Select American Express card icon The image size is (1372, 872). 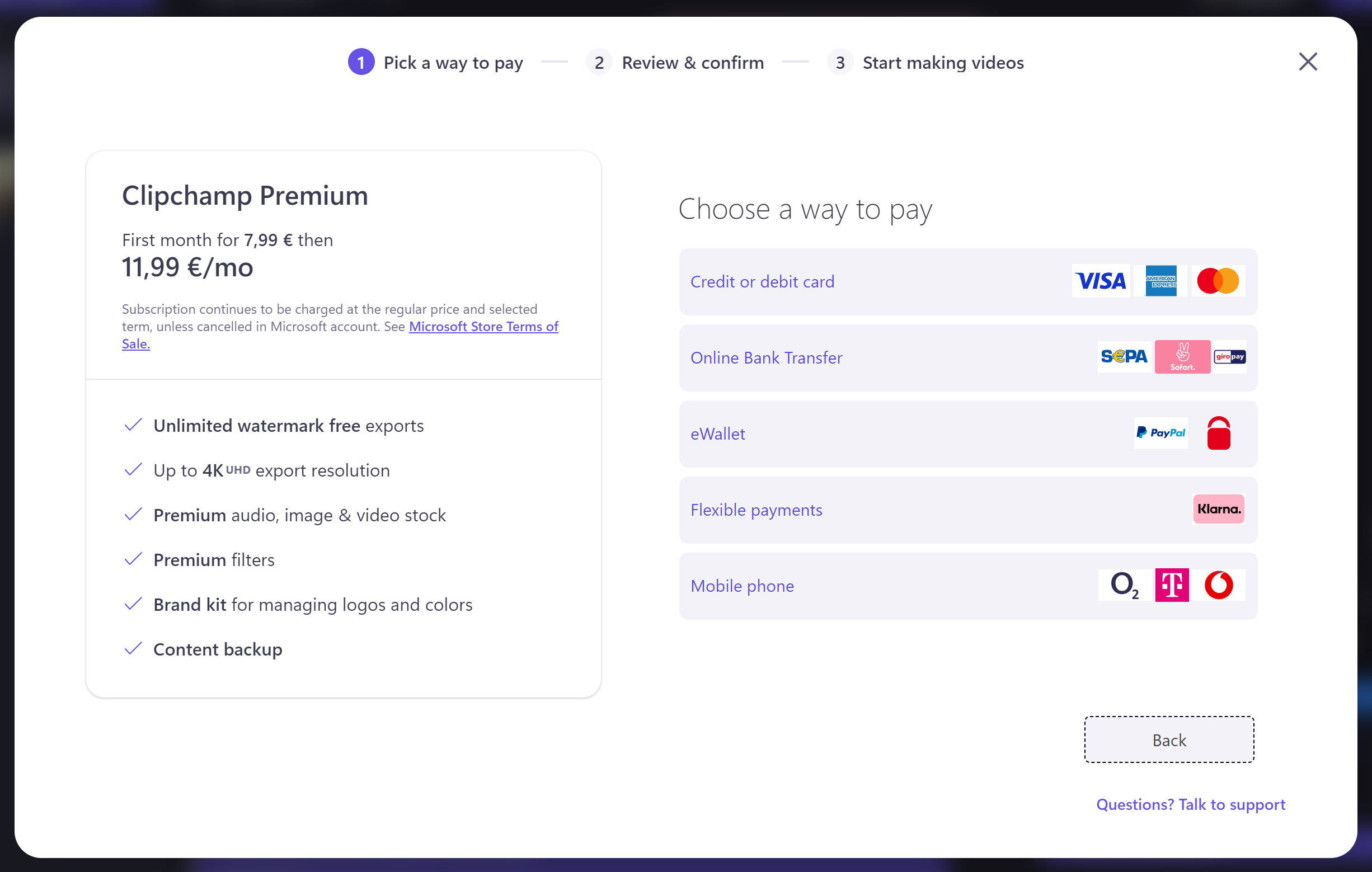tap(1159, 281)
